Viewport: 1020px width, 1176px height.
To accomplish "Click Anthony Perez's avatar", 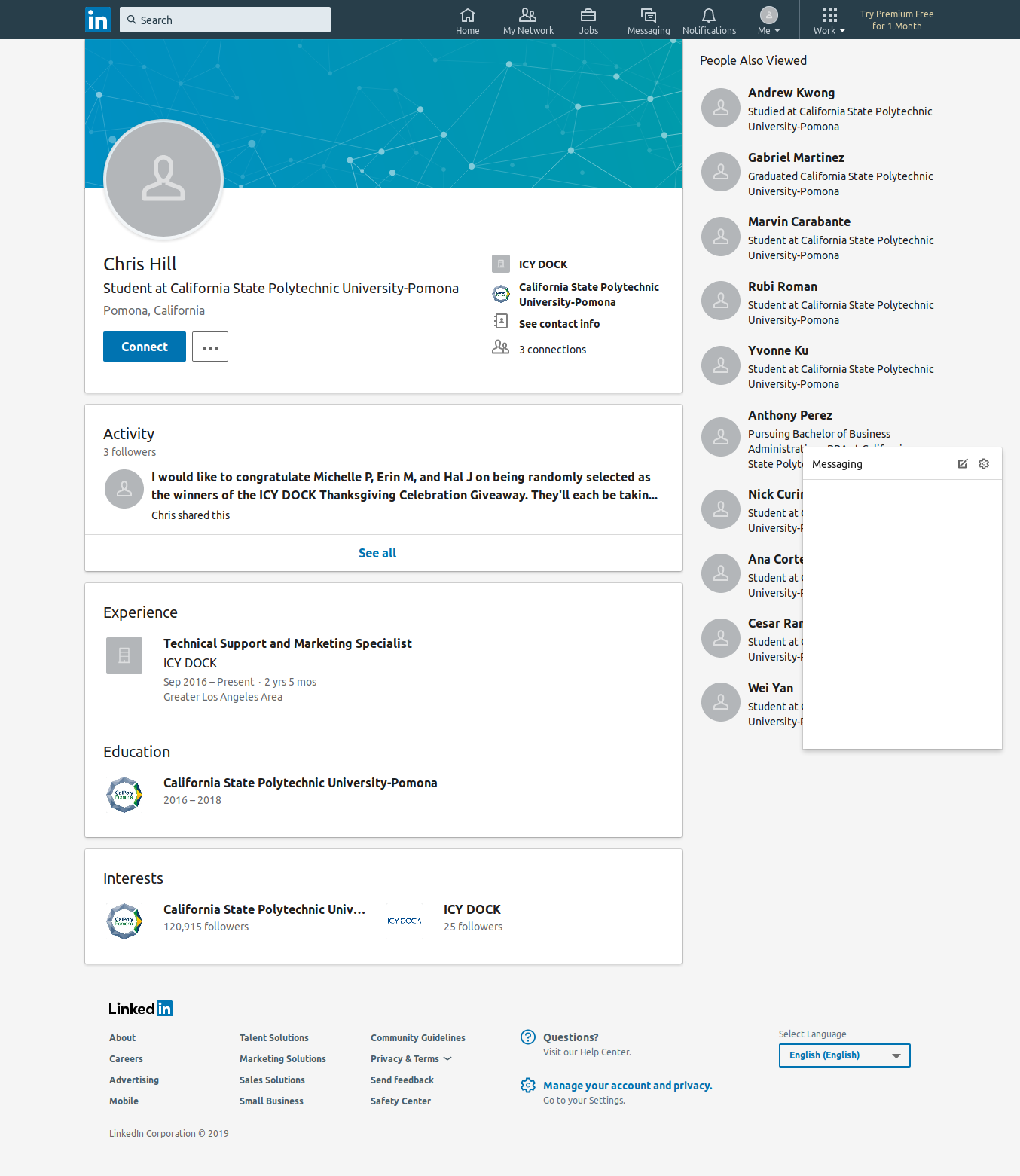I will pos(721,437).
